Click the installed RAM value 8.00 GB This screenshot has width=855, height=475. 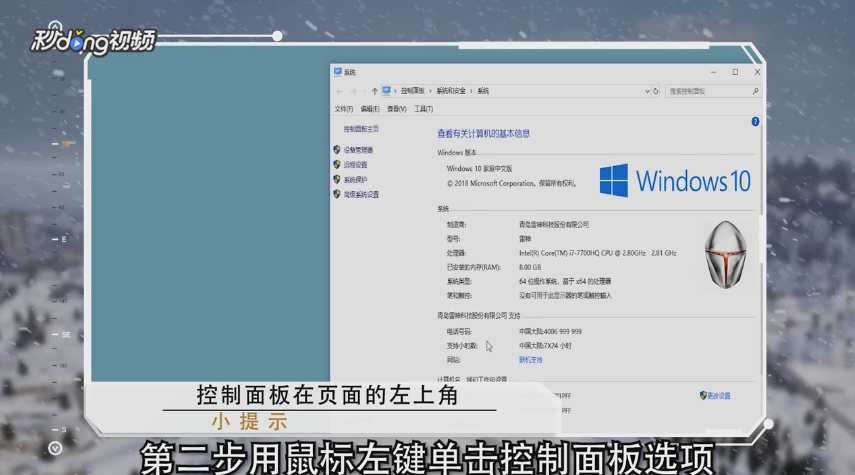coord(530,267)
